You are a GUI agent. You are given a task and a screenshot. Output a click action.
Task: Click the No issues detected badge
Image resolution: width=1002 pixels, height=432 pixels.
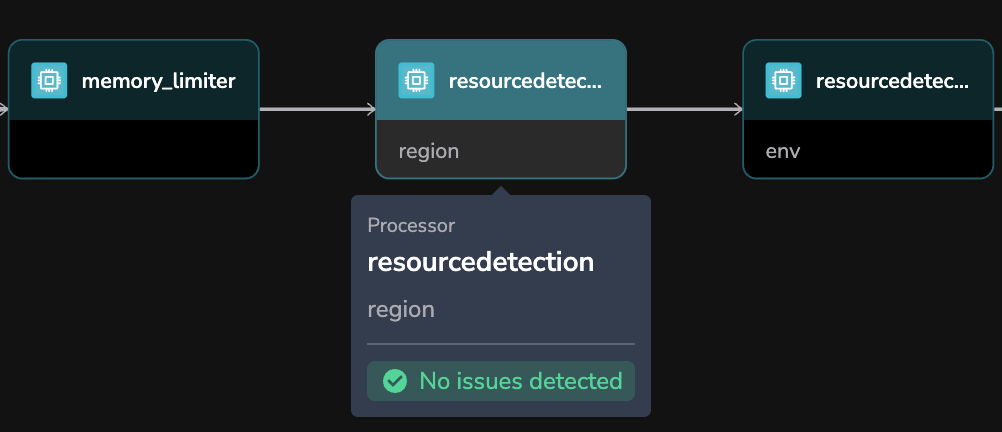click(x=500, y=381)
